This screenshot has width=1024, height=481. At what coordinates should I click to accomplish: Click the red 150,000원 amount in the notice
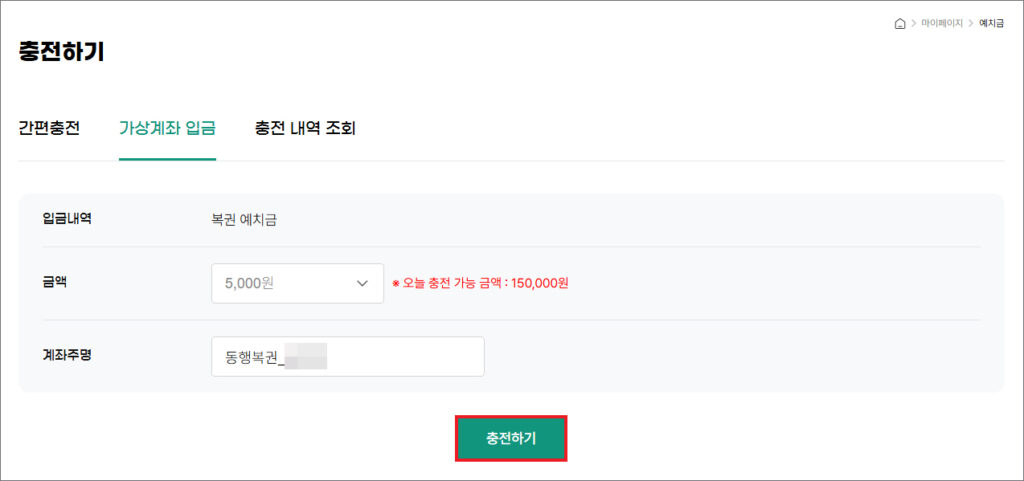tap(539, 284)
